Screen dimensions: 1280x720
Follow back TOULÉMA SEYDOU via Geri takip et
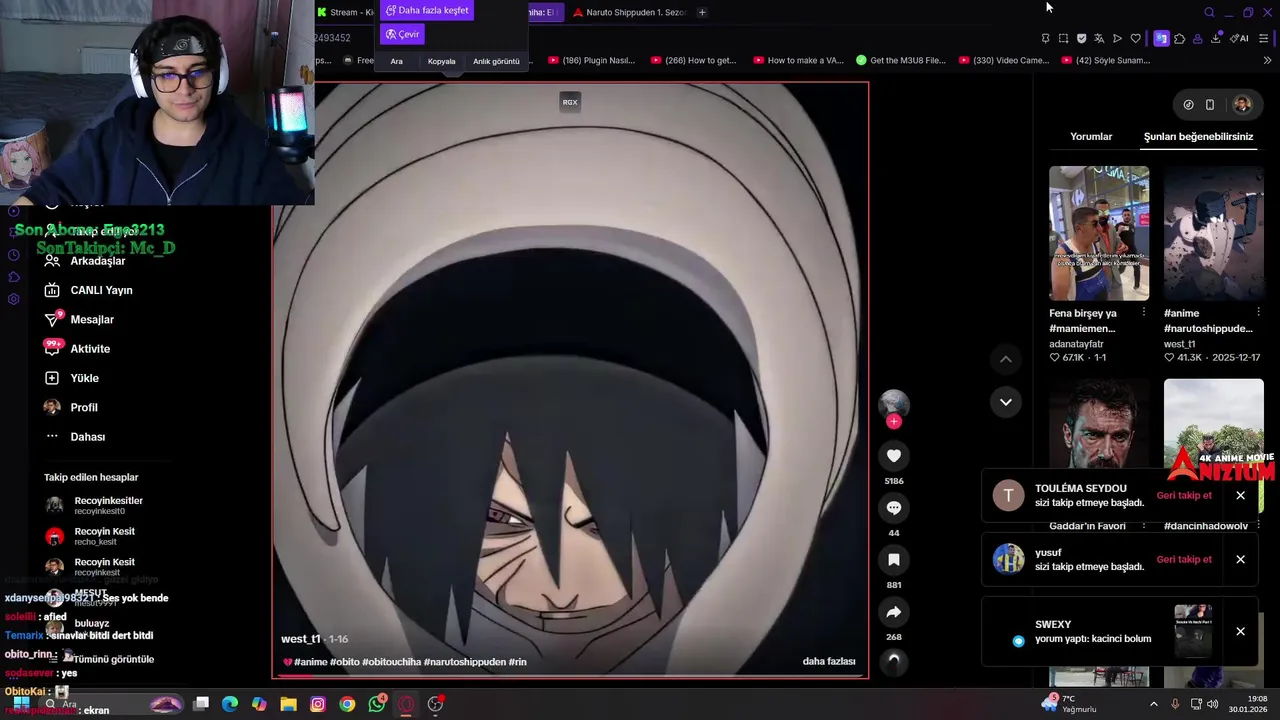pyautogui.click(x=1184, y=495)
